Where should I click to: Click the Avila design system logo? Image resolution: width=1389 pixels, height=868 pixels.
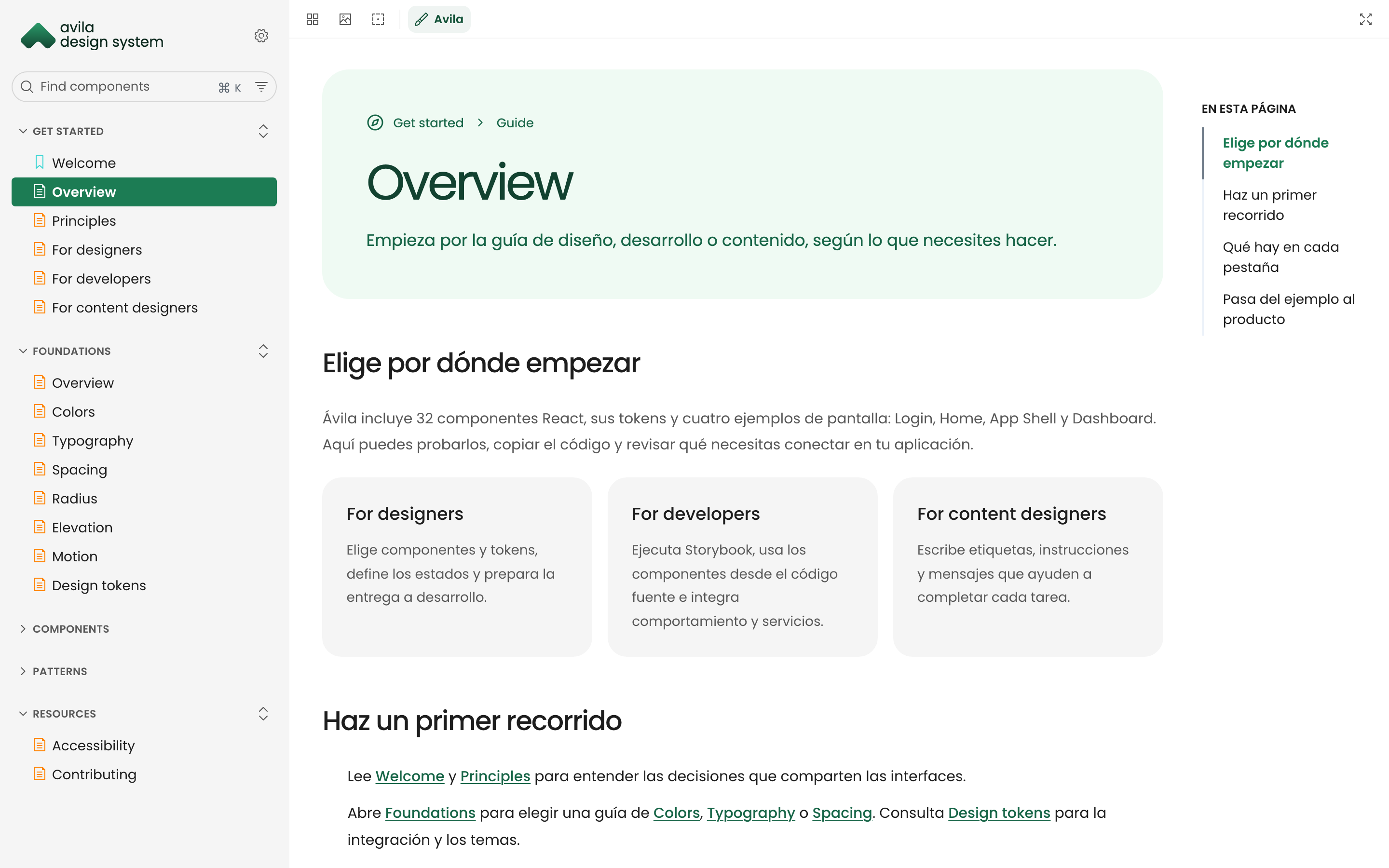92,35
